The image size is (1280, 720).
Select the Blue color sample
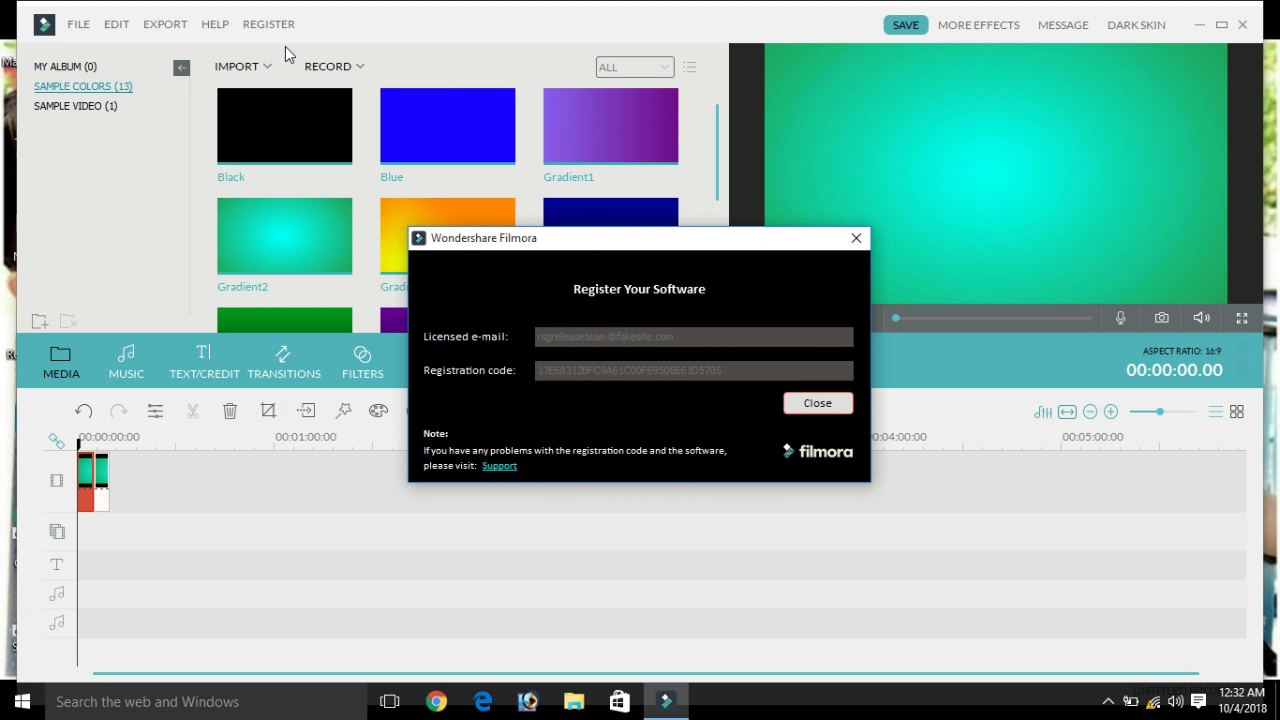448,126
